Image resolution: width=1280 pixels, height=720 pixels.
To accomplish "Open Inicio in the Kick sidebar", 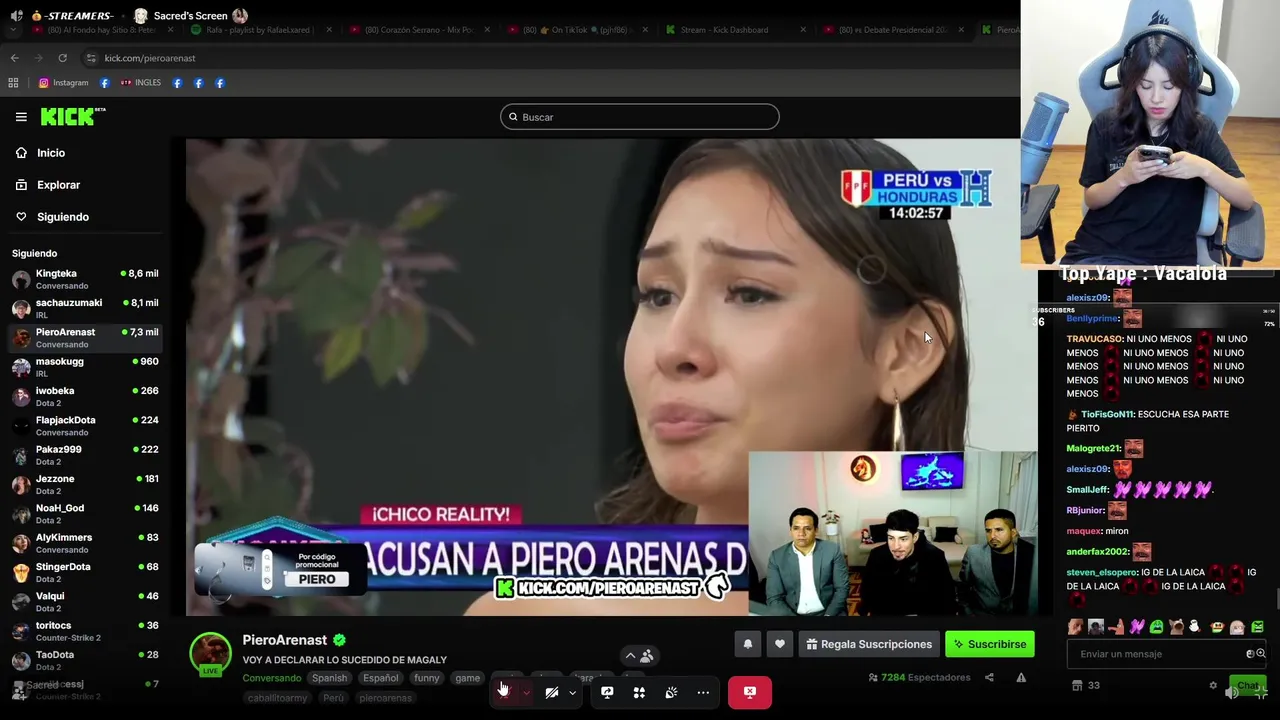I will tap(51, 153).
